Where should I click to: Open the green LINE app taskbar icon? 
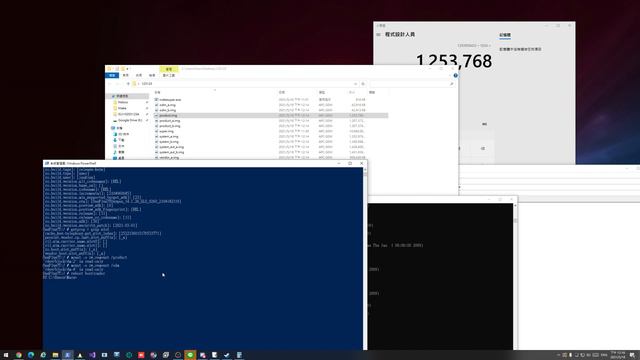[x=190, y=355]
